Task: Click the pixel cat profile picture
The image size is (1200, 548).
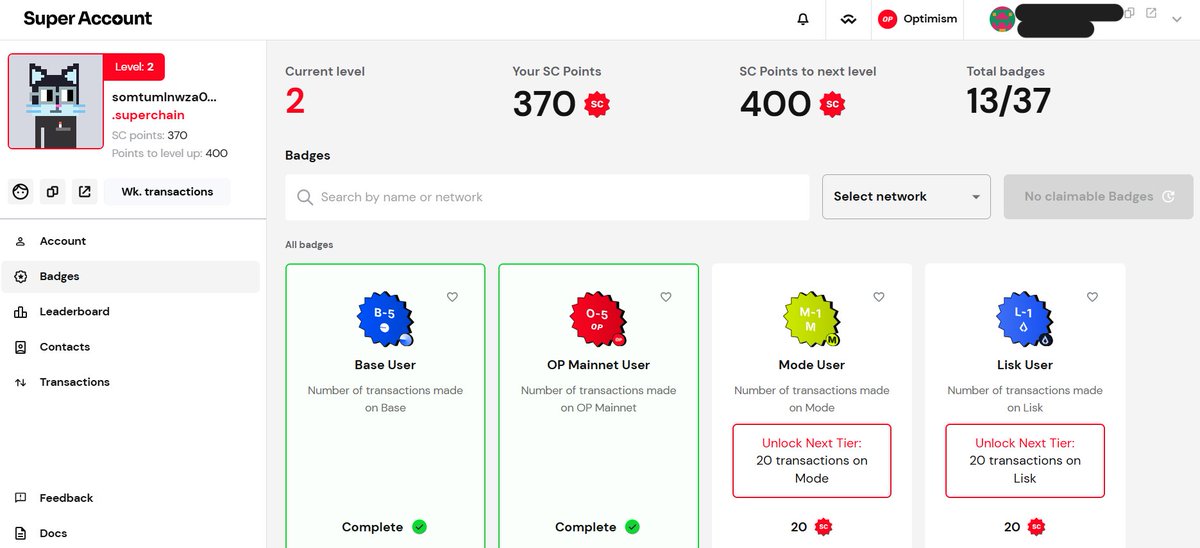Action: tap(56, 101)
